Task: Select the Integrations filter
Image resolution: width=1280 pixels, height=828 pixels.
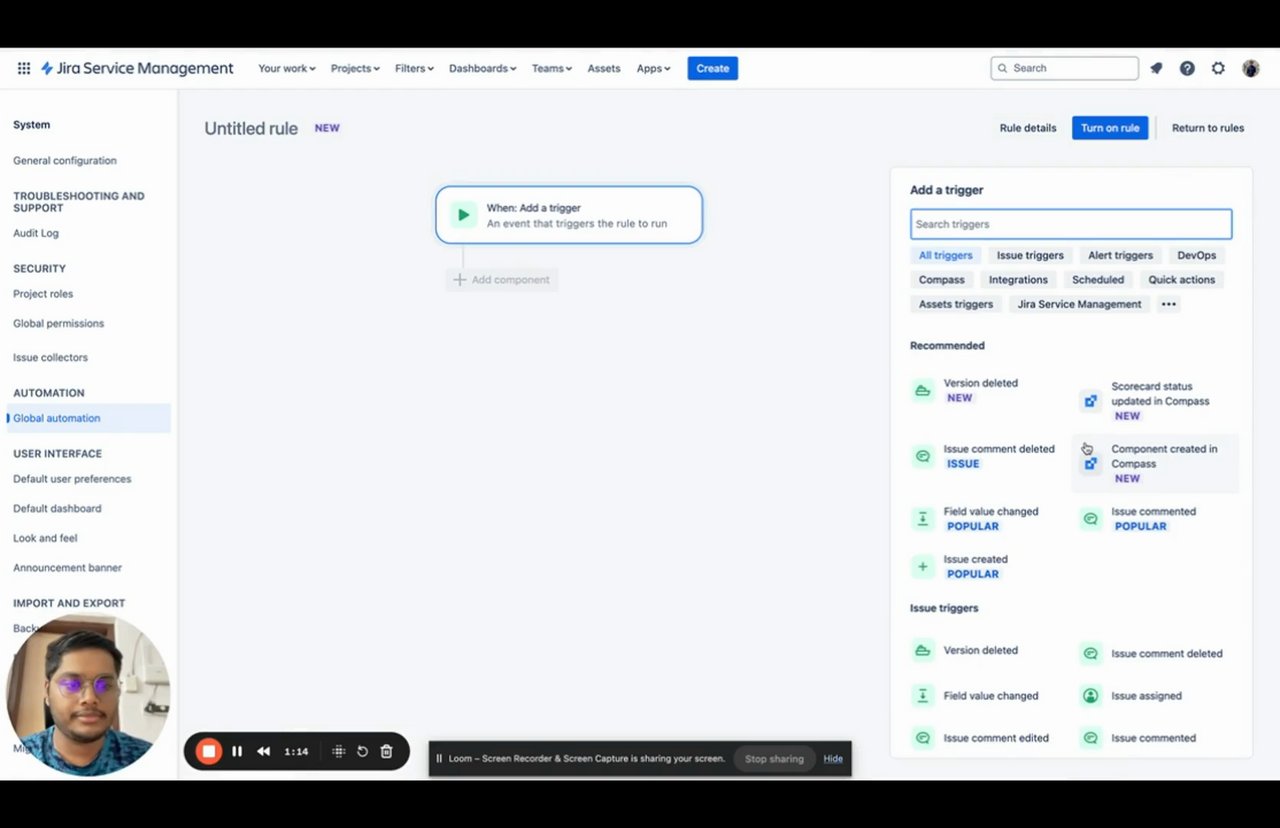Action: 1018,280
